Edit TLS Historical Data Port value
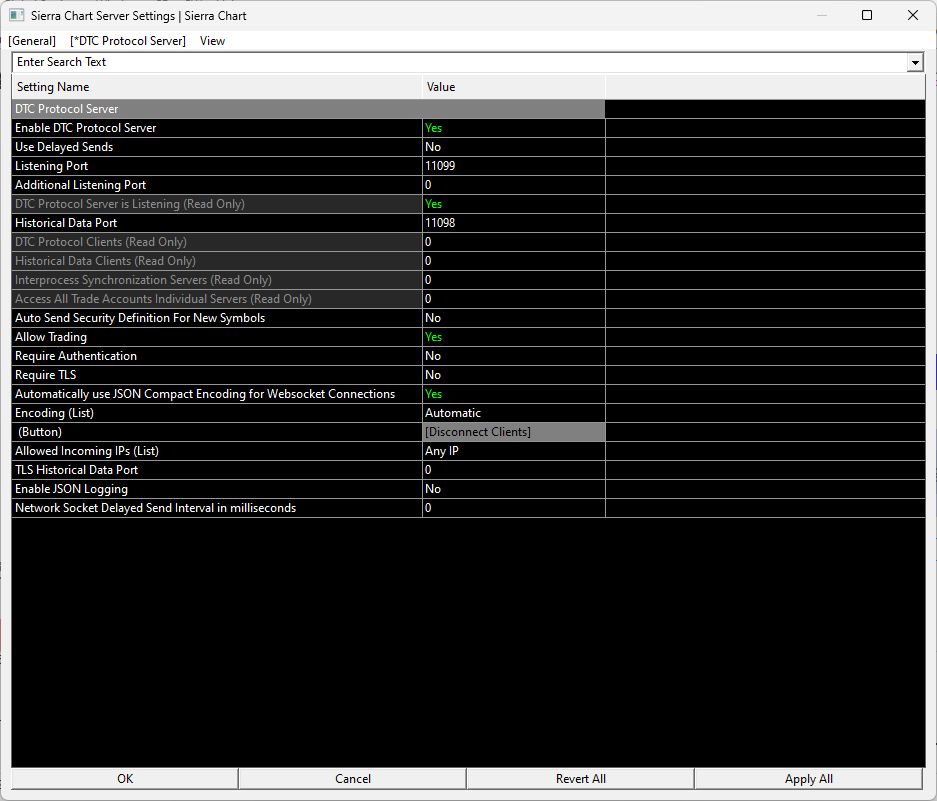 click(x=514, y=470)
